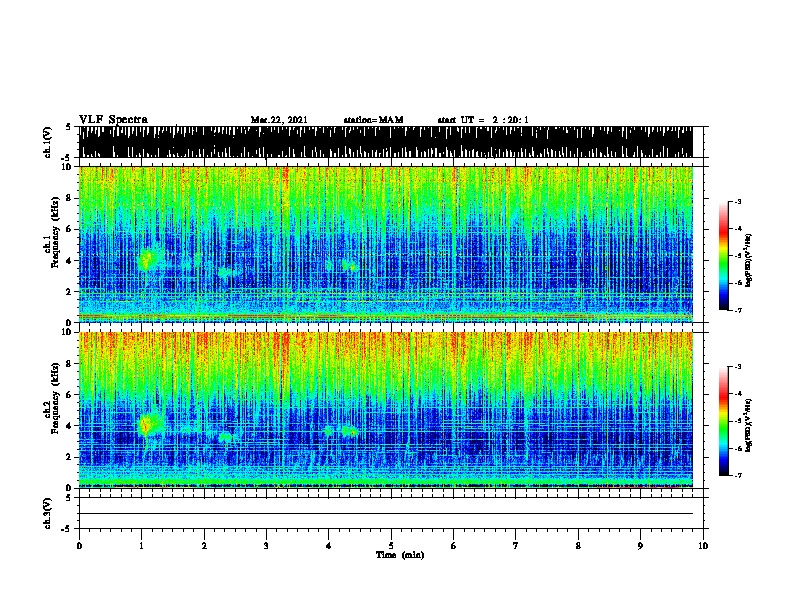Click the "10" tick on the Time axis

pyautogui.click(x=703, y=546)
